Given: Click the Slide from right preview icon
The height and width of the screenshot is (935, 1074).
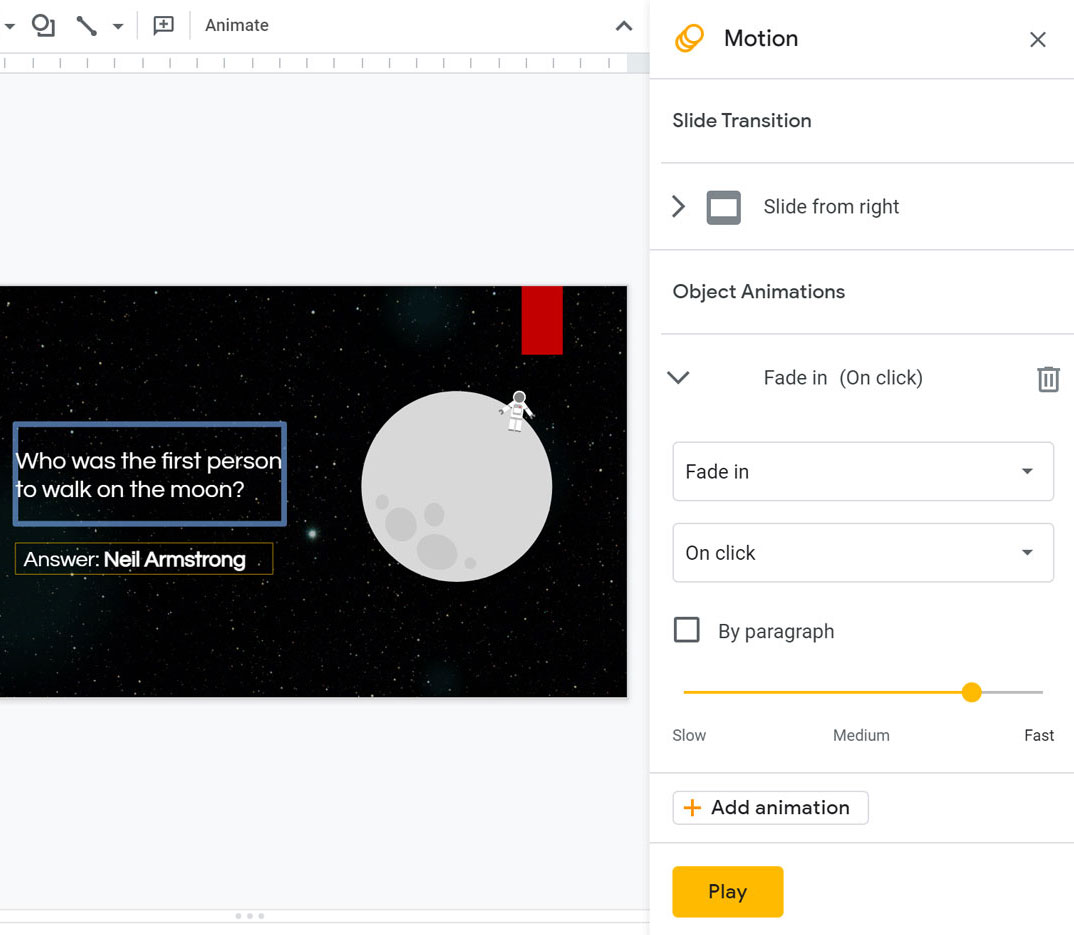Looking at the screenshot, I should pyautogui.click(x=723, y=207).
